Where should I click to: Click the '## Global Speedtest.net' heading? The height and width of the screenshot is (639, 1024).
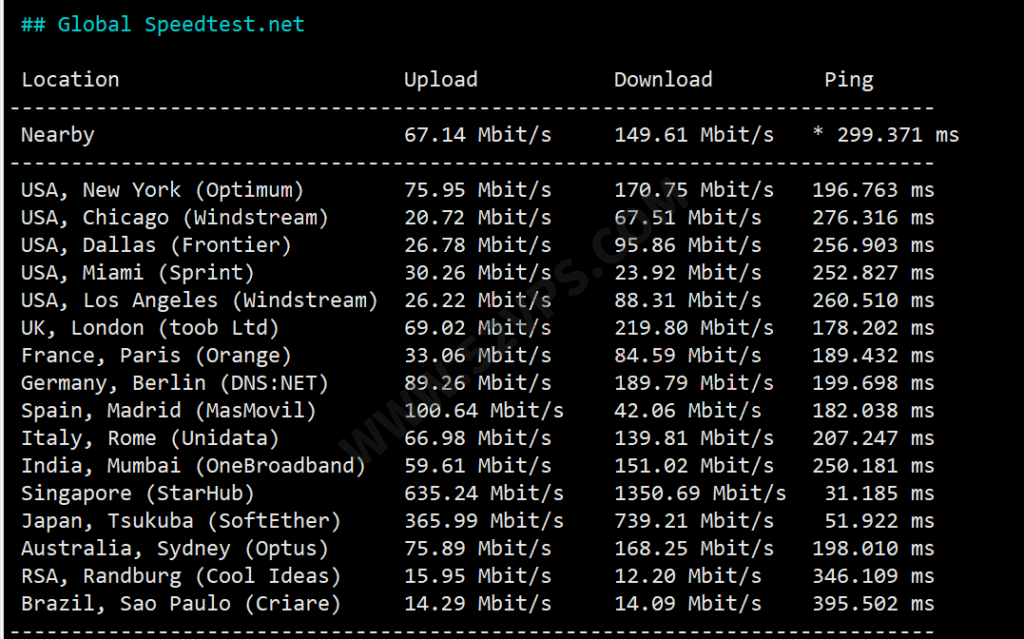163,25
